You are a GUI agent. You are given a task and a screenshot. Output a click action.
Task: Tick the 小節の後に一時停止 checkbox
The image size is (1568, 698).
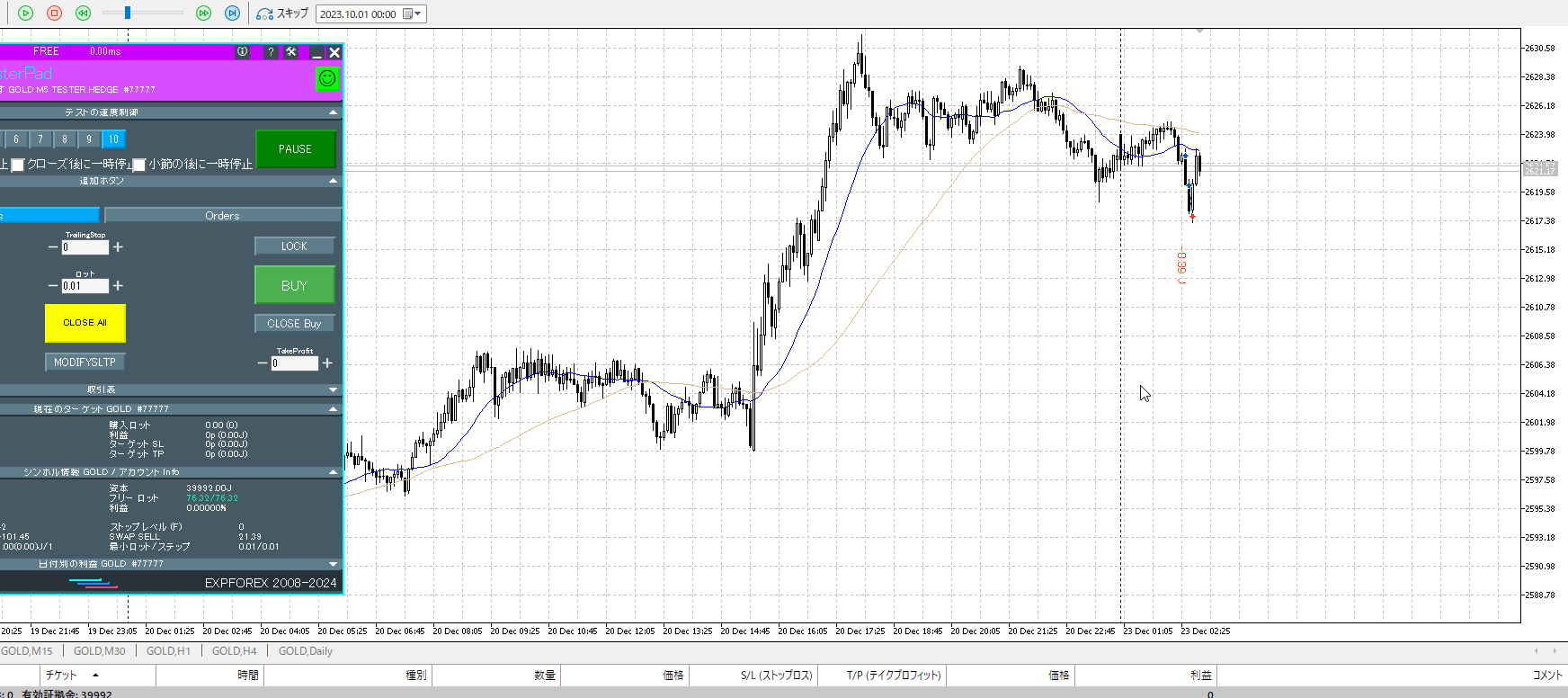tap(139, 165)
